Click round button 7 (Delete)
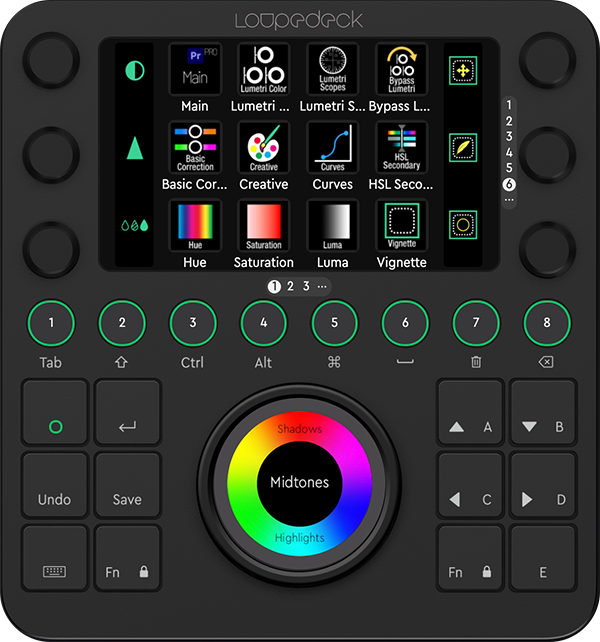600x642 pixels. point(476,323)
